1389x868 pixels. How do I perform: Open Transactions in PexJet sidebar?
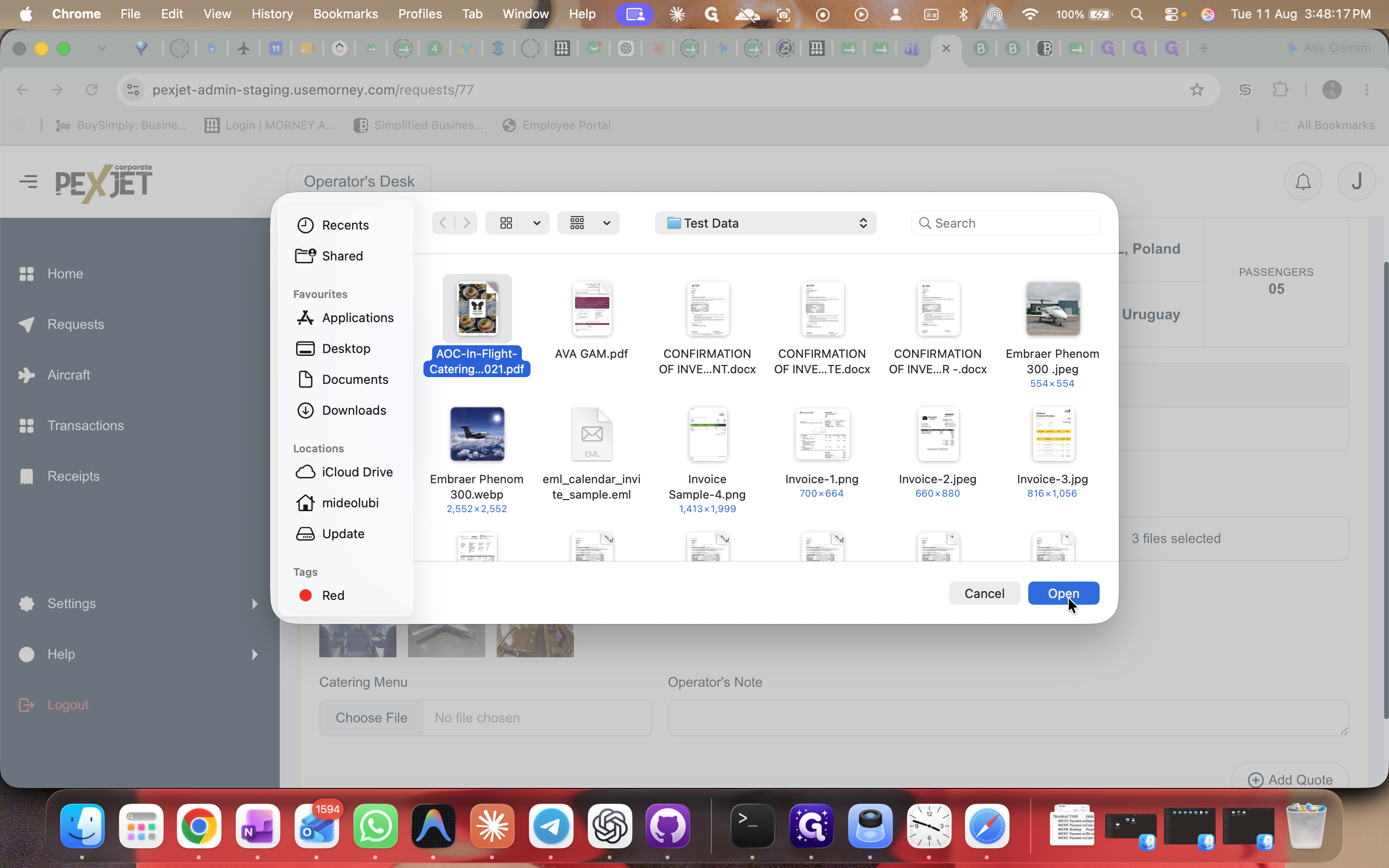85,425
